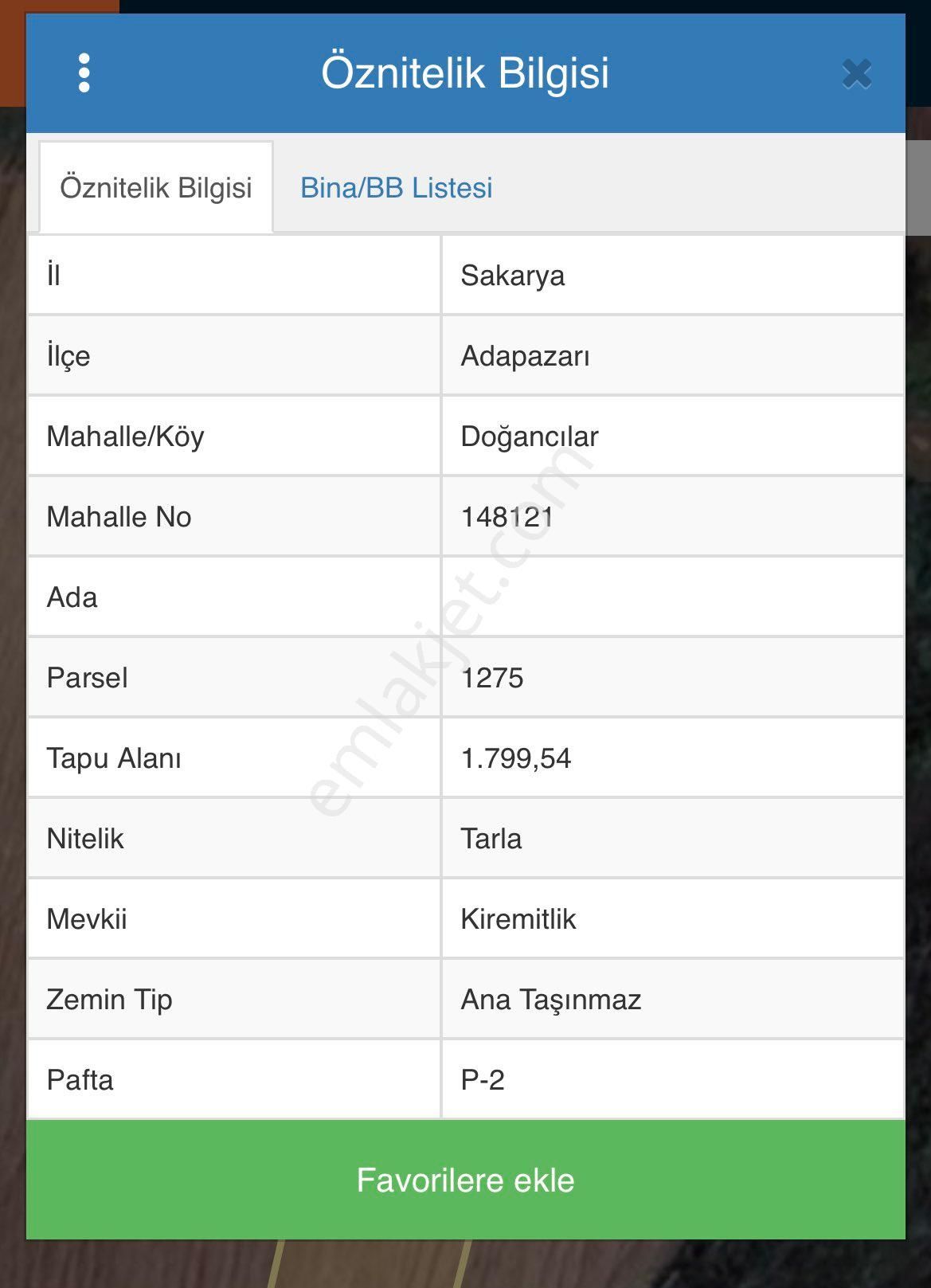The image size is (931, 1288).
Task: Click the Zemin Tip value Ana Taşınmaz
Action: coord(551,1000)
